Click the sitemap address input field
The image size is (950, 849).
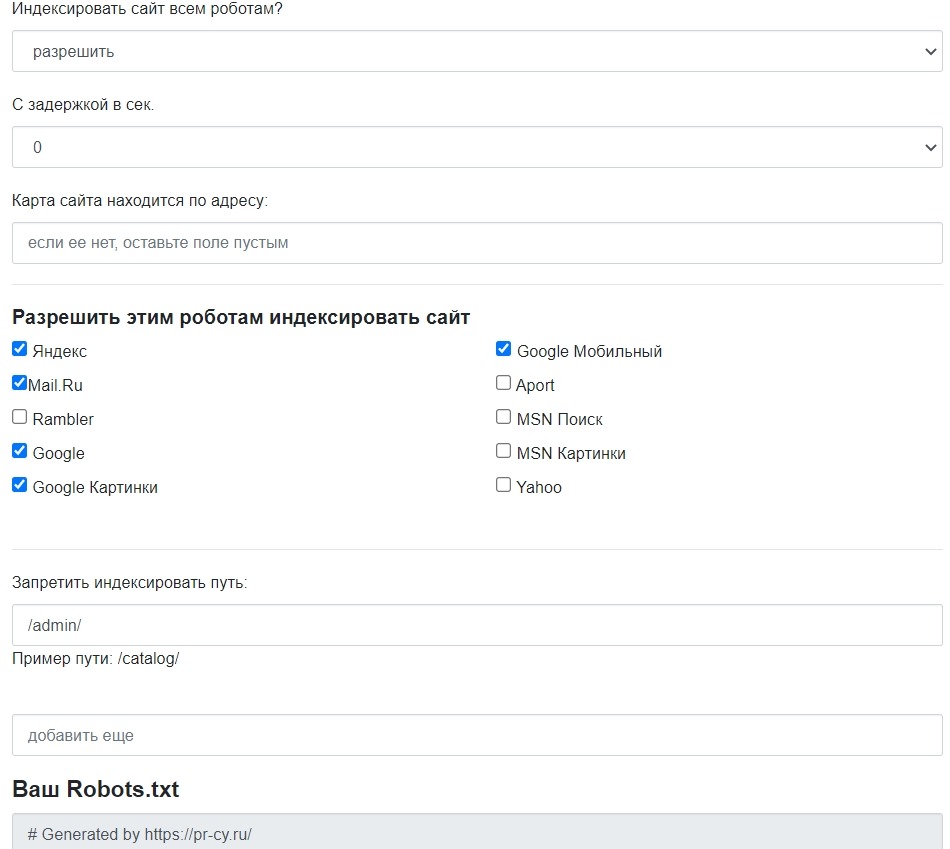pyautogui.click(x=475, y=242)
